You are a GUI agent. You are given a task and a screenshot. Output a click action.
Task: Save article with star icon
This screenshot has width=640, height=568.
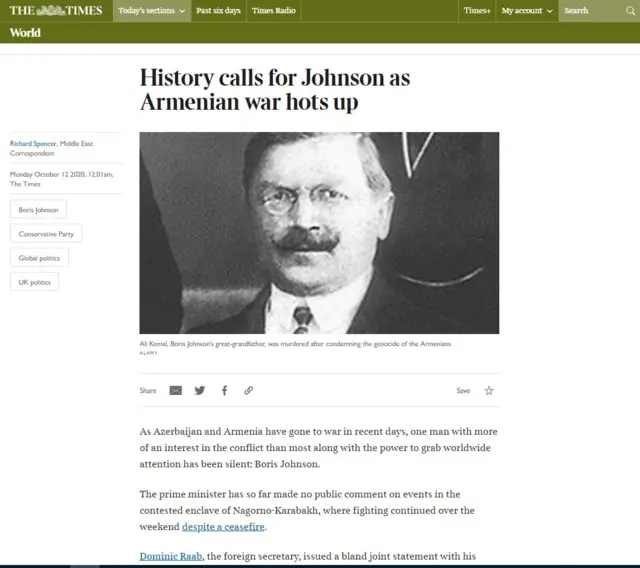[x=489, y=390]
